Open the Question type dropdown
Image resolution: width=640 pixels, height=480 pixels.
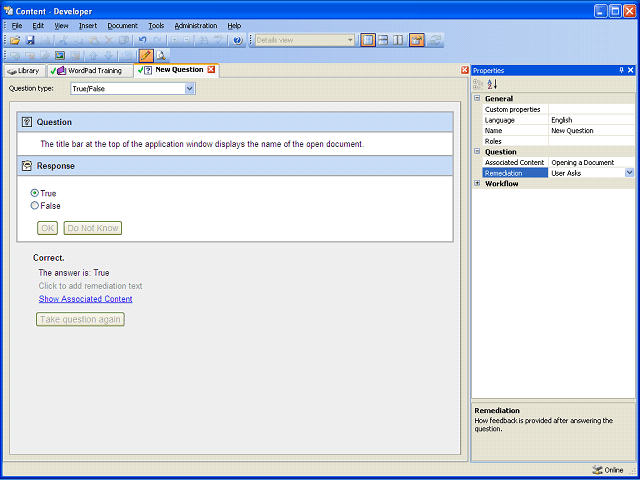coord(189,89)
